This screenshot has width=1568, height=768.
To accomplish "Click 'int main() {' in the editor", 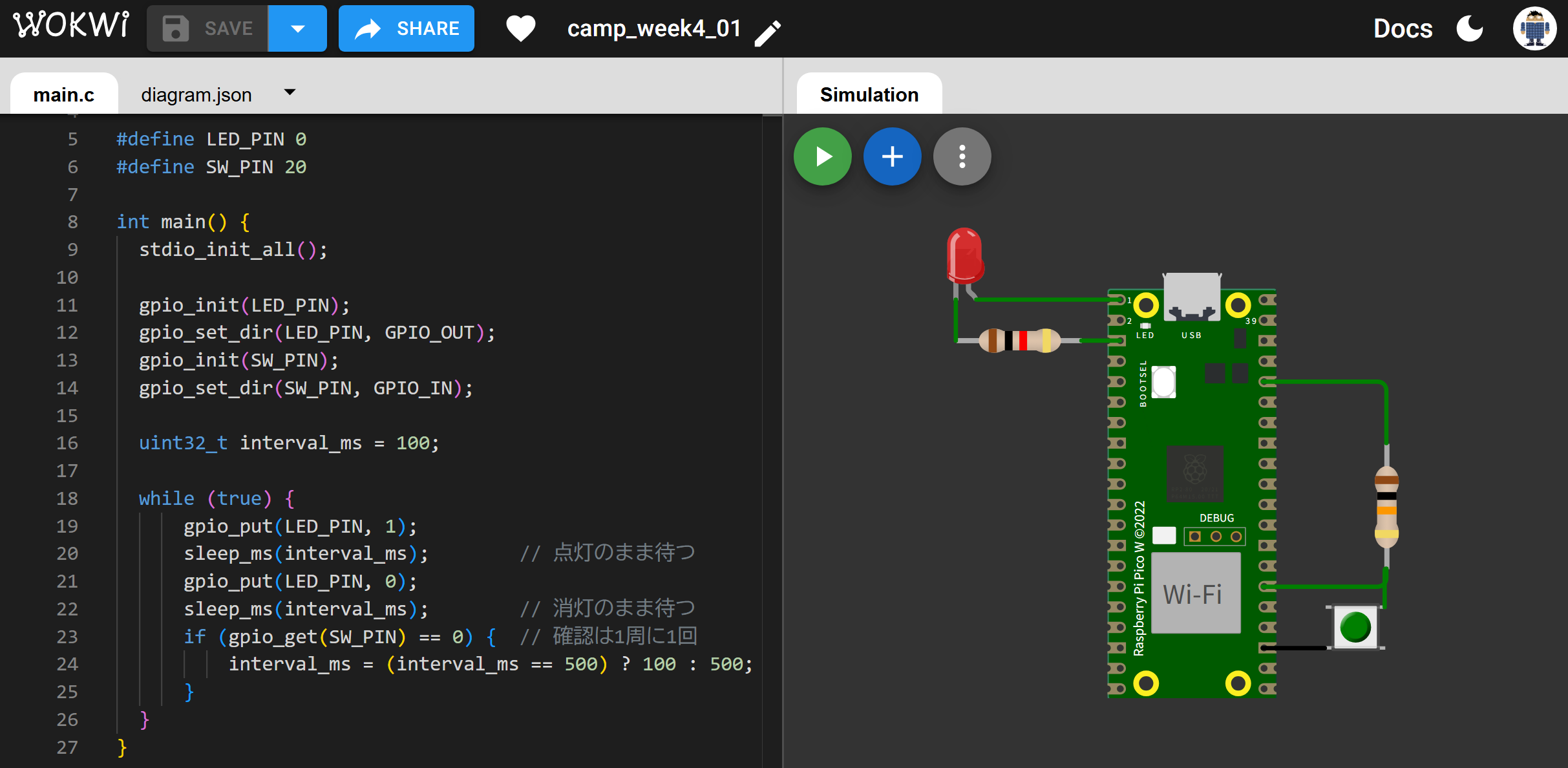I will point(183,222).
